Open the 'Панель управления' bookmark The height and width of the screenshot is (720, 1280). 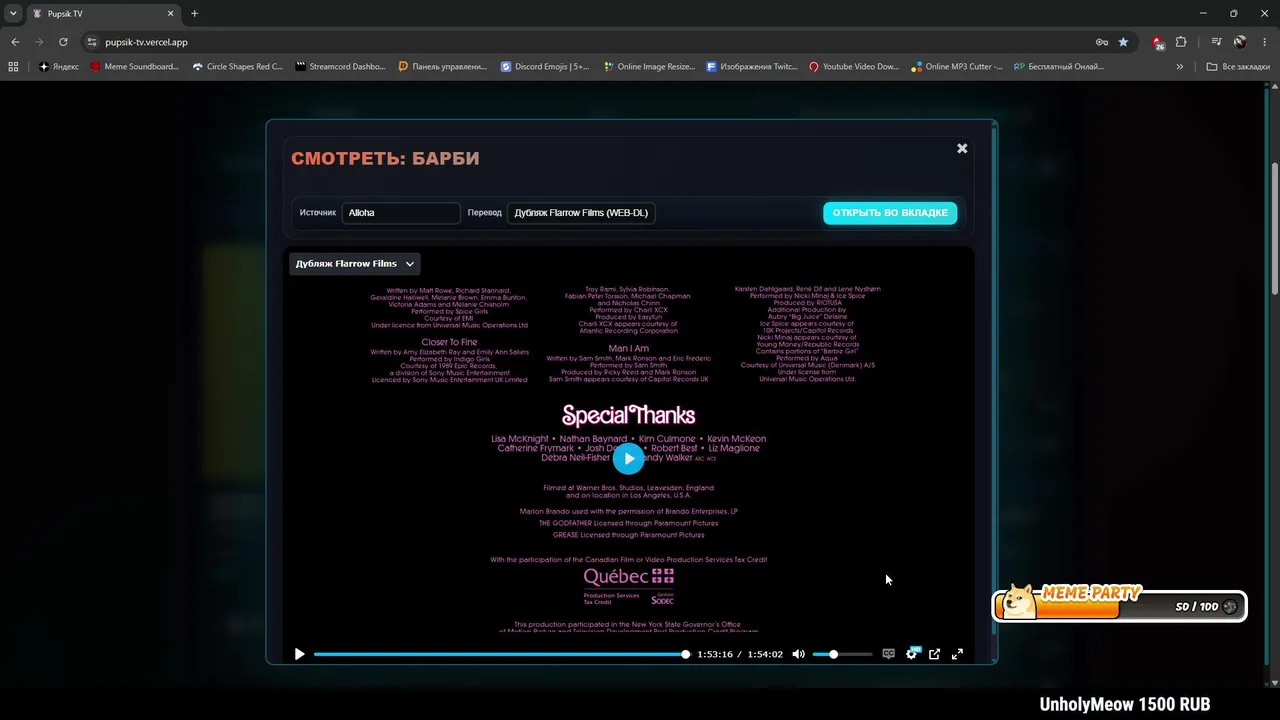(x=443, y=67)
